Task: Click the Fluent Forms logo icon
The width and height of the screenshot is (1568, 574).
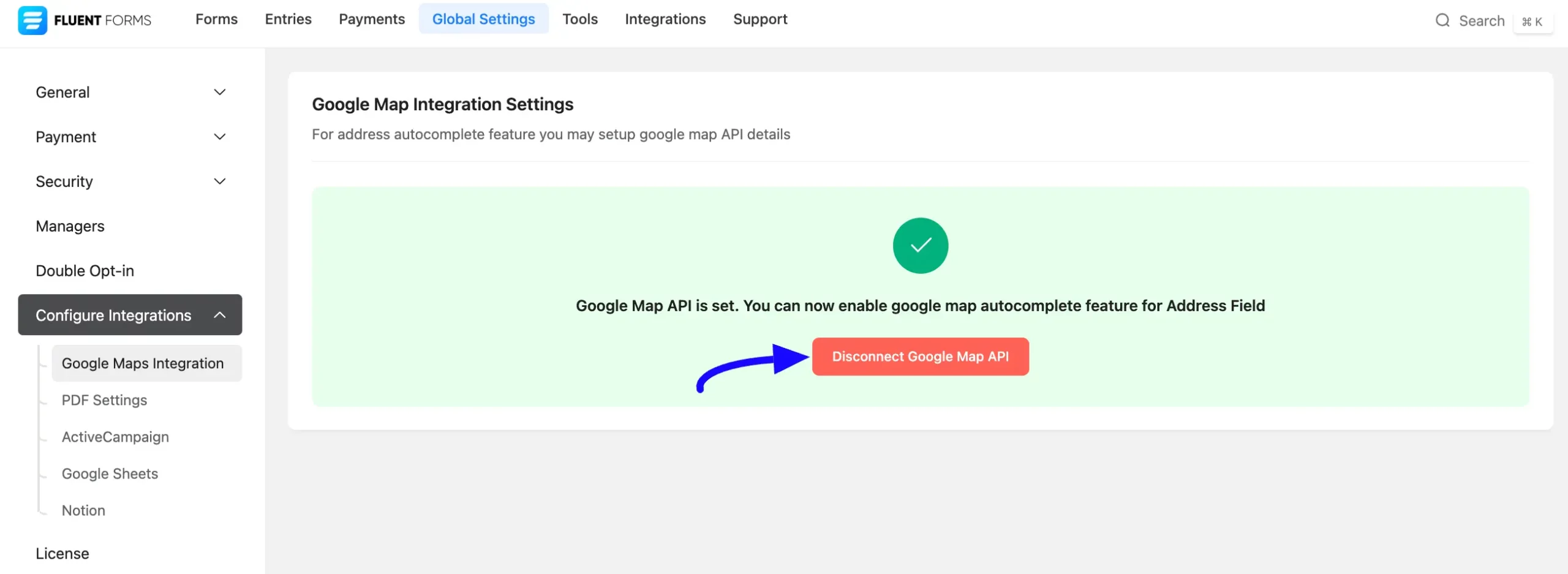Action: tap(32, 20)
